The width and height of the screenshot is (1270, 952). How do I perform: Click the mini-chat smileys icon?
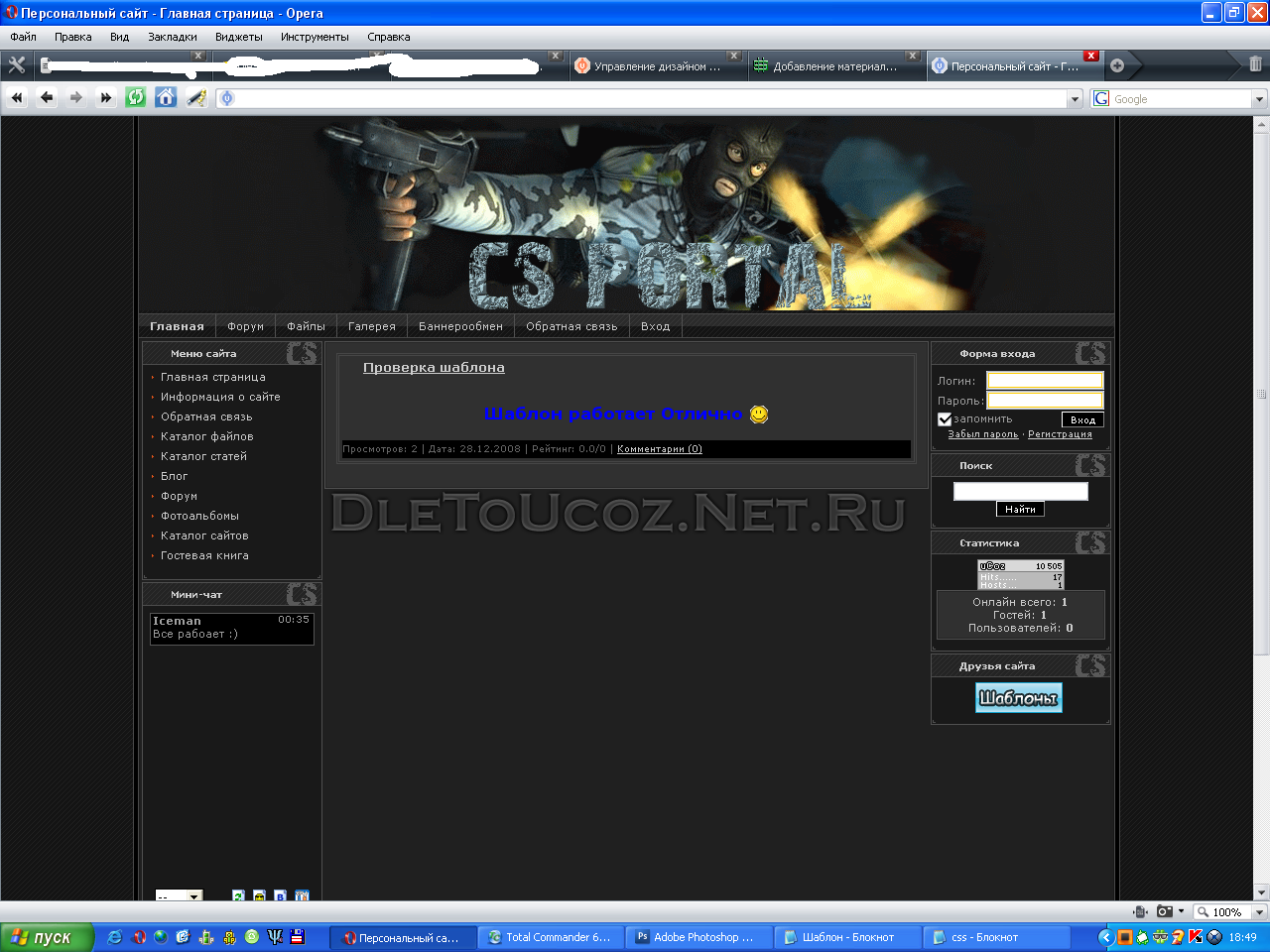coord(259,895)
